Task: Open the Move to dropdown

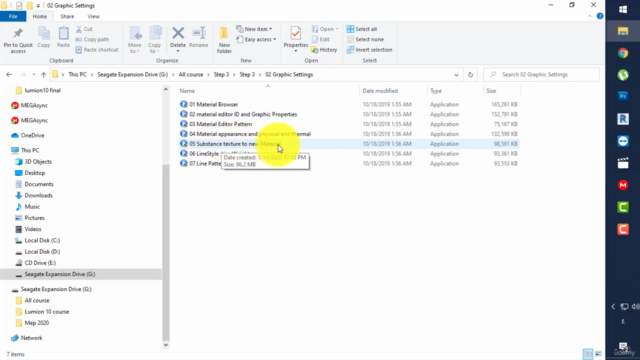Action: click(135, 40)
